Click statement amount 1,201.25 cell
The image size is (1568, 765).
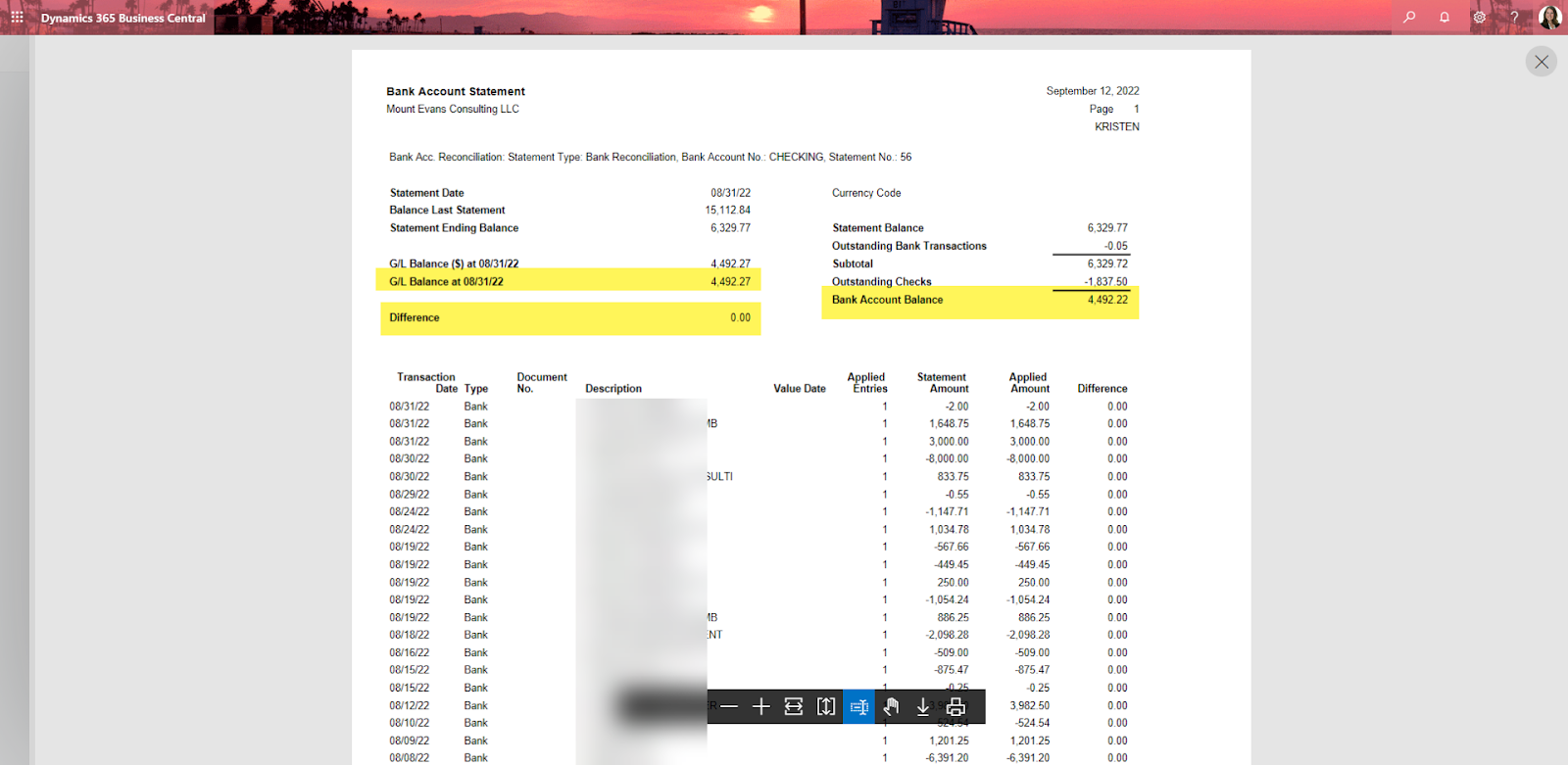tap(949, 741)
